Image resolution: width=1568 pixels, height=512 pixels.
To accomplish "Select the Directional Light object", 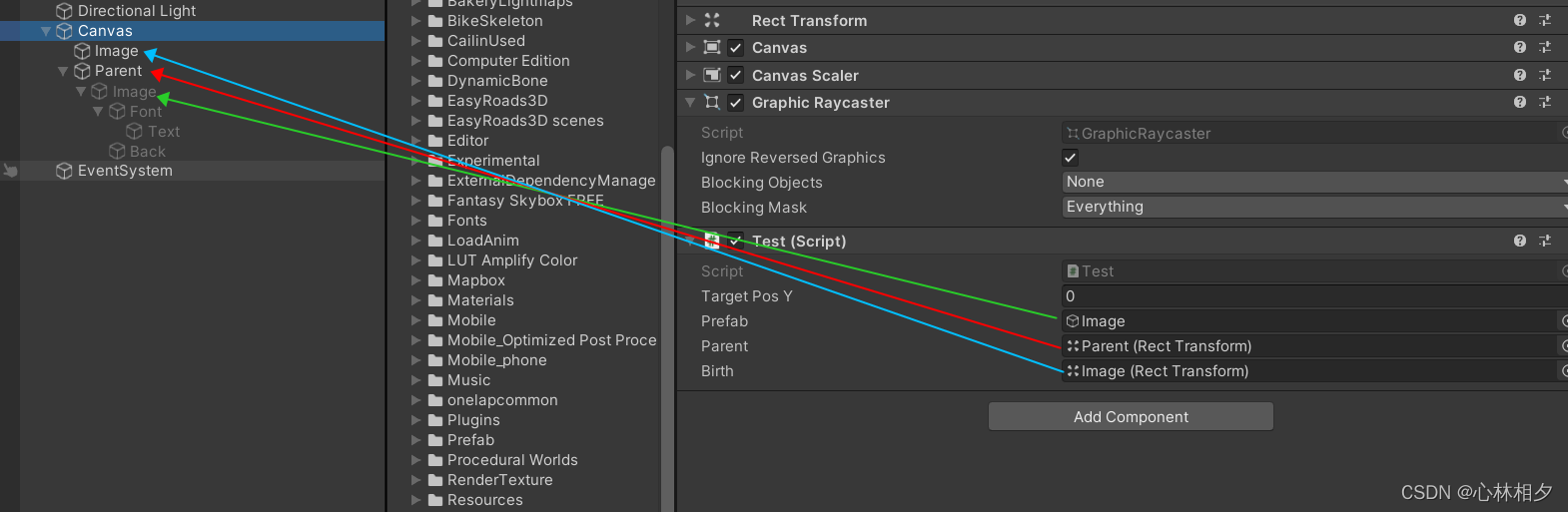I will 137,10.
